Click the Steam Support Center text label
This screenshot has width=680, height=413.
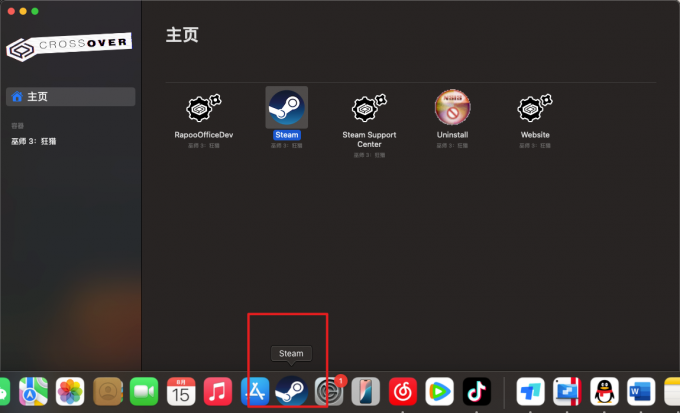coord(369,139)
